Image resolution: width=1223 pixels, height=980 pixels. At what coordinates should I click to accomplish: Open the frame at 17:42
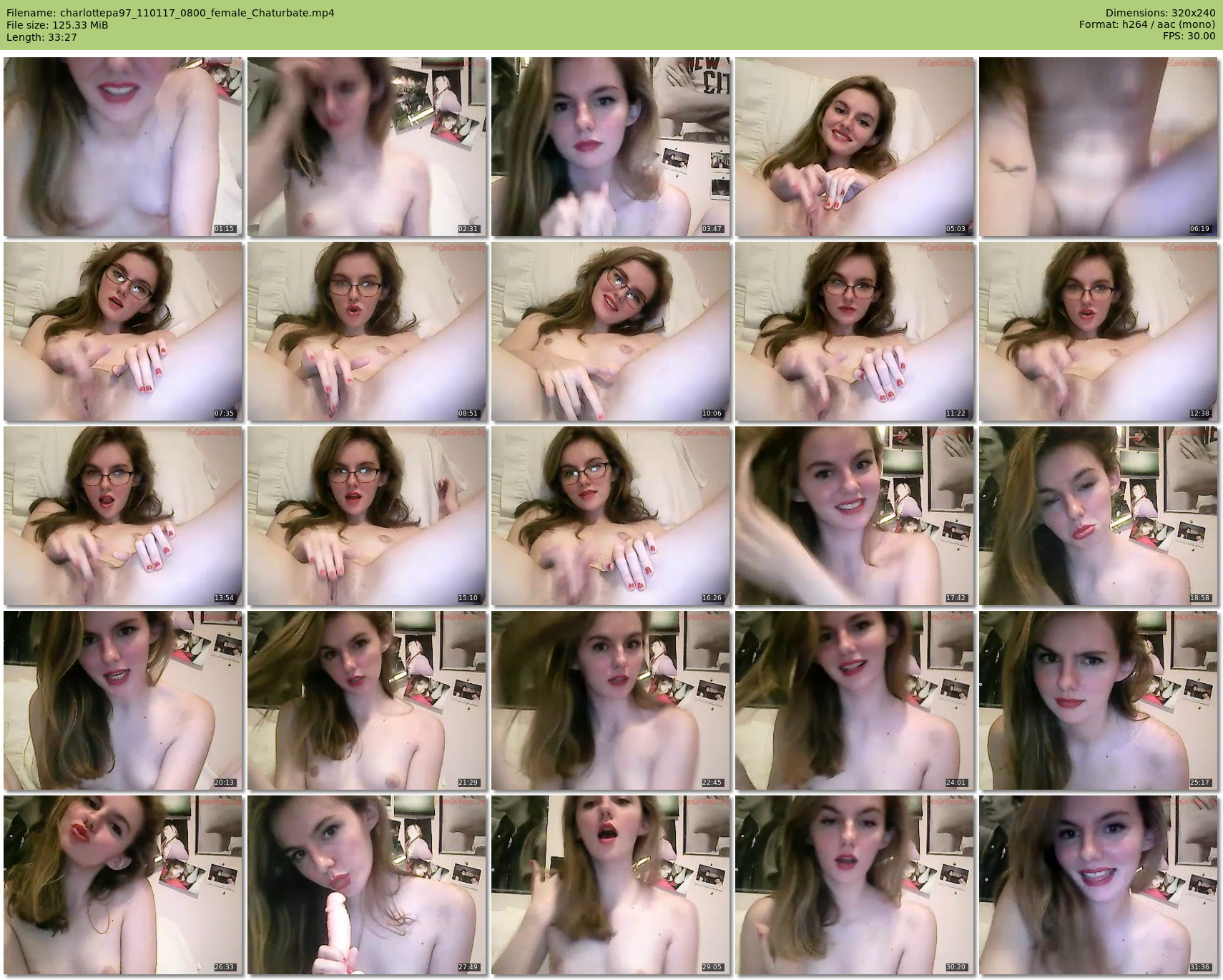point(855,516)
